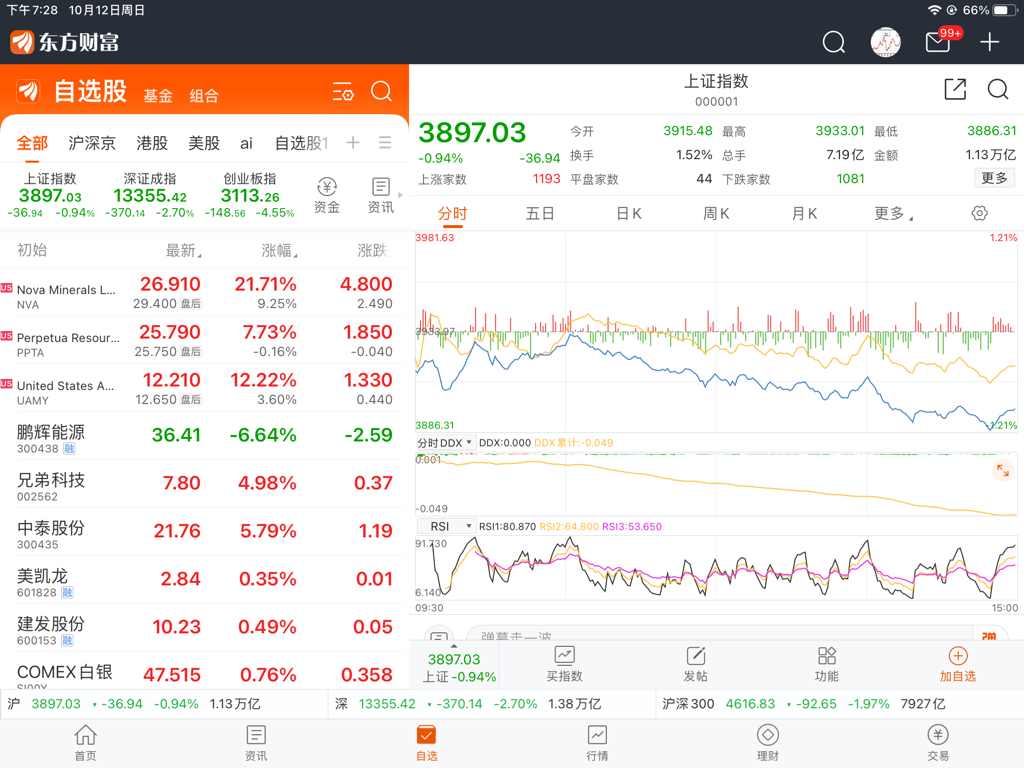The image size is (1024, 768).
Task: Expand index strip right arrow
Action: [x=400, y=195]
